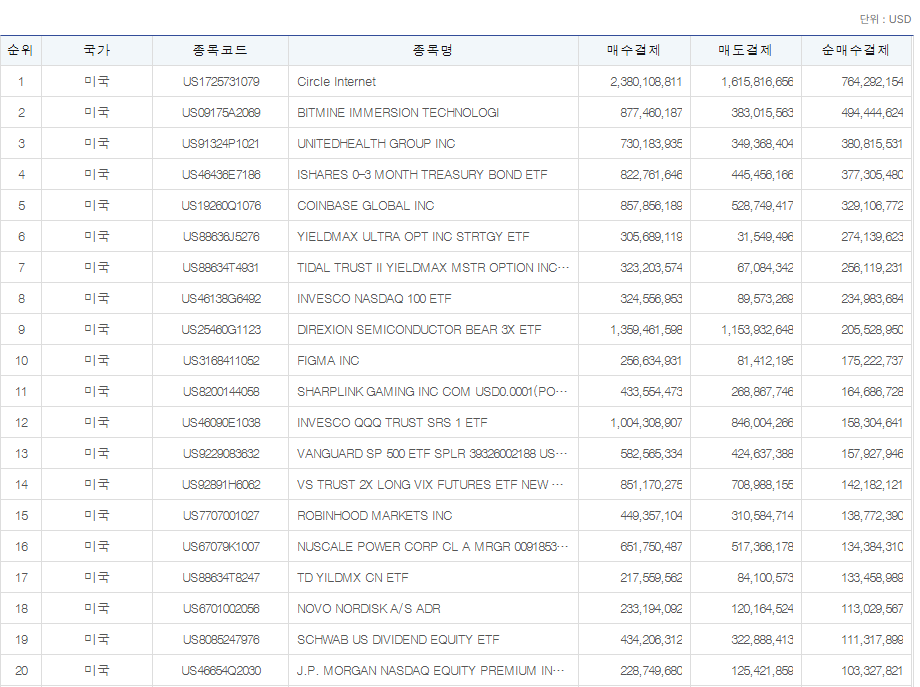Select TD YILDMX CN ETF name
Viewport: 920px width, 687px height.
point(353,578)
